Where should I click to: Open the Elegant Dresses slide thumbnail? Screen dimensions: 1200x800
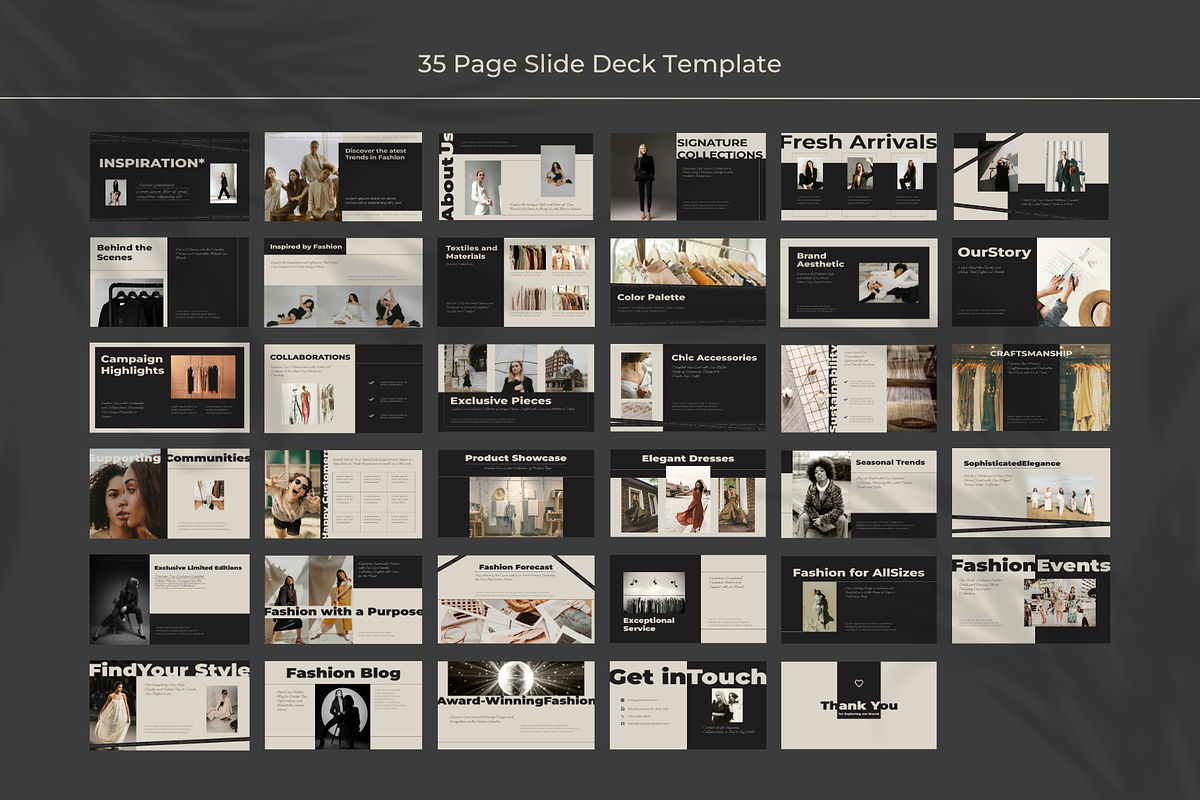pos(688,494)
